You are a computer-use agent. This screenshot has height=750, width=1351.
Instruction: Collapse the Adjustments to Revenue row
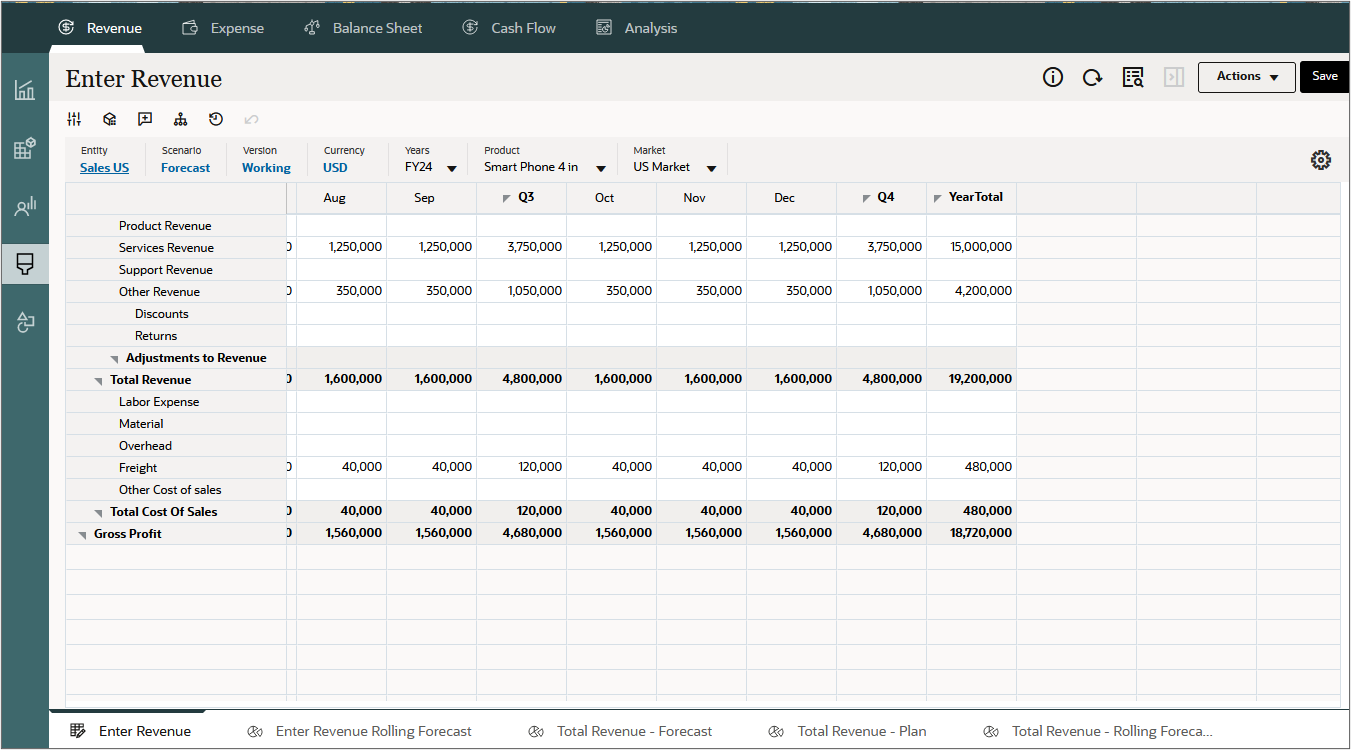[x=115, y=359]
